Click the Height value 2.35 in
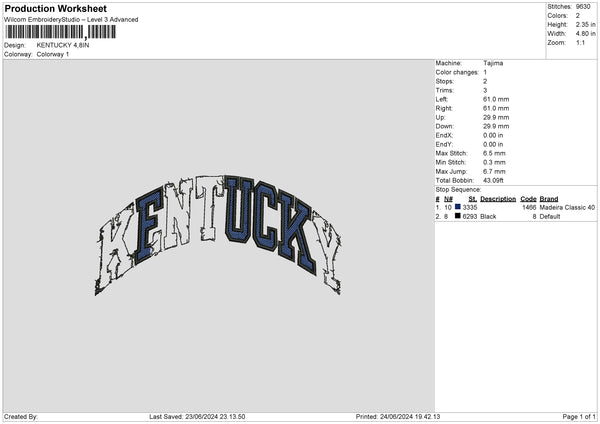 (585, 24)
